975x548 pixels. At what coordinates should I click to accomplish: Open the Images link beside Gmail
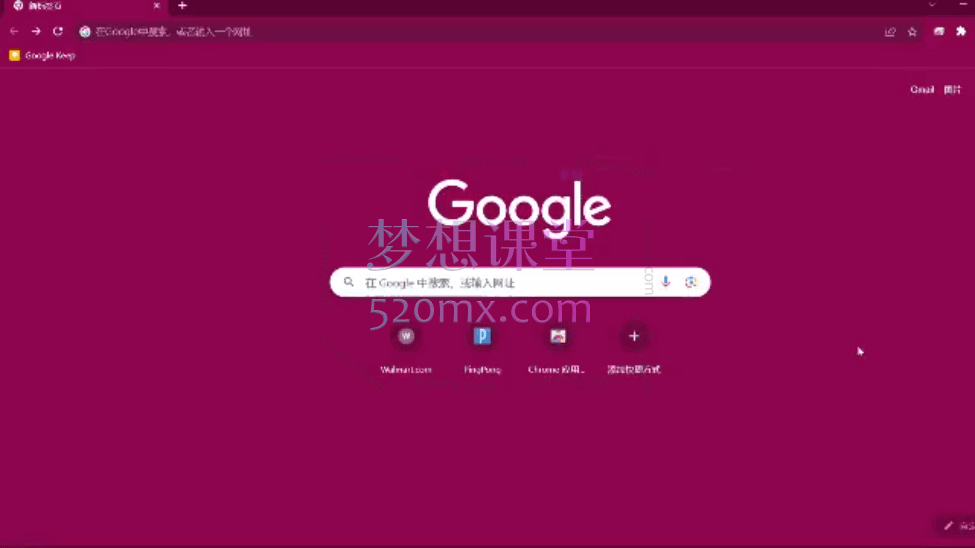[x=952, y=90]
